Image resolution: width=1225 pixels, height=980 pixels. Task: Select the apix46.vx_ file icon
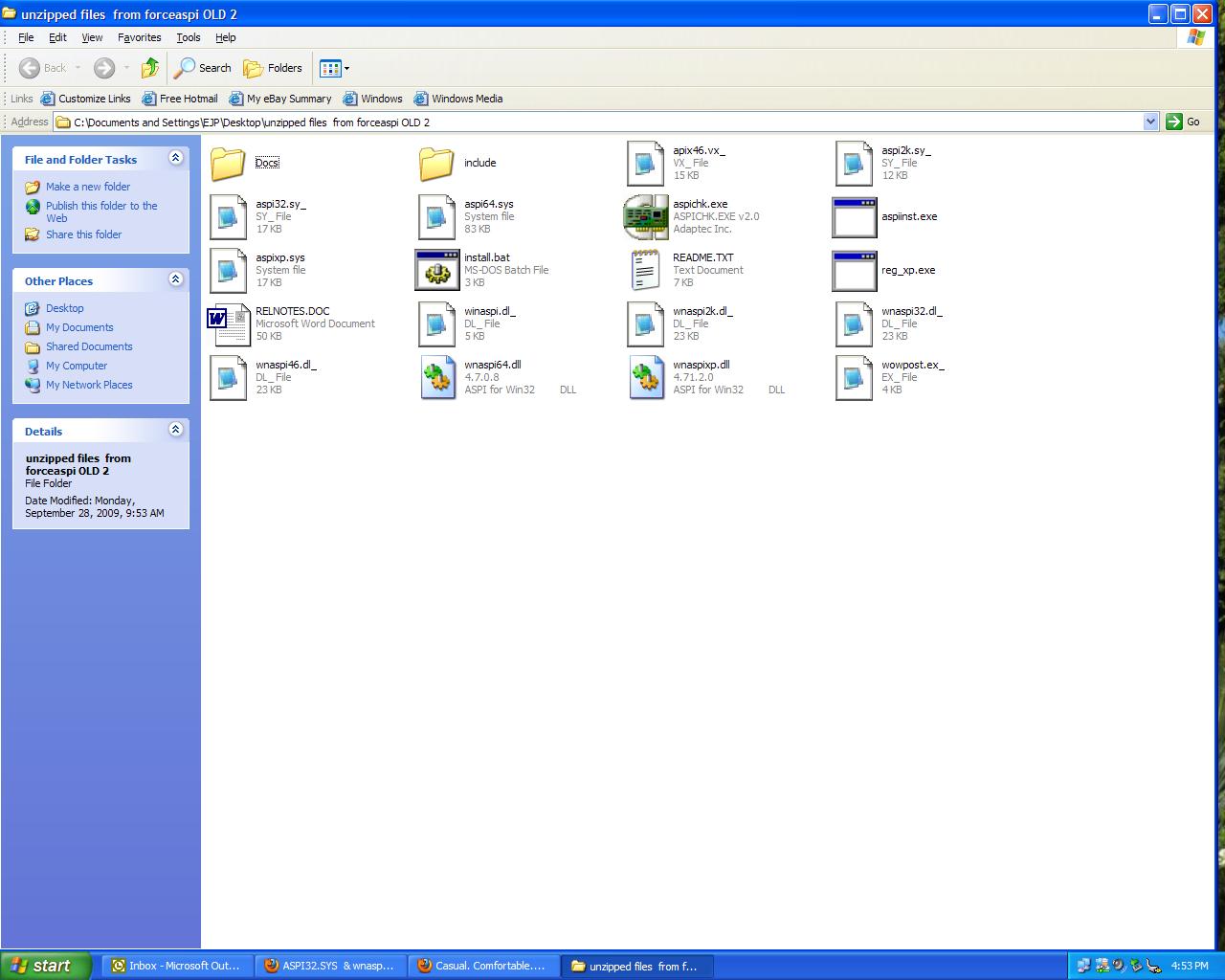pos(645,164)
